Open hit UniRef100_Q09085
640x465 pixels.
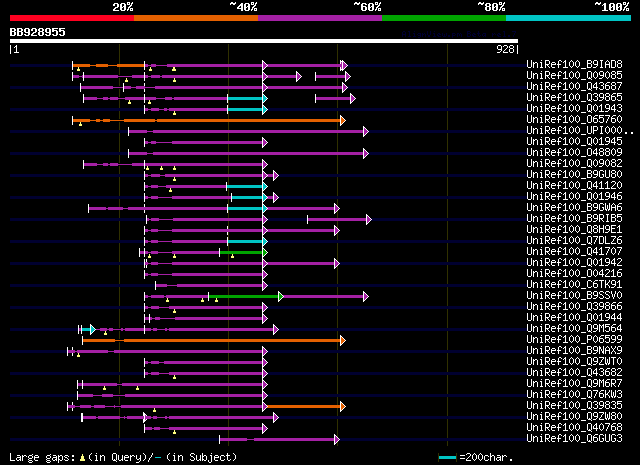pos(574,76)
